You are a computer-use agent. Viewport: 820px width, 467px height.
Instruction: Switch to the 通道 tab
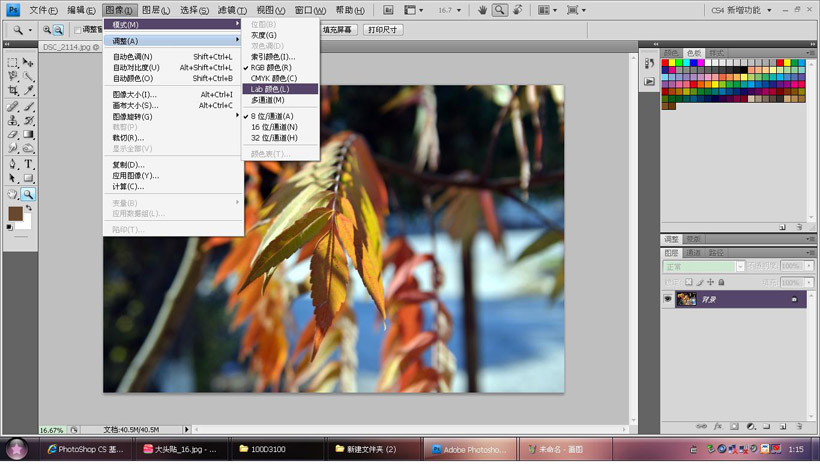tap(693, 253)
